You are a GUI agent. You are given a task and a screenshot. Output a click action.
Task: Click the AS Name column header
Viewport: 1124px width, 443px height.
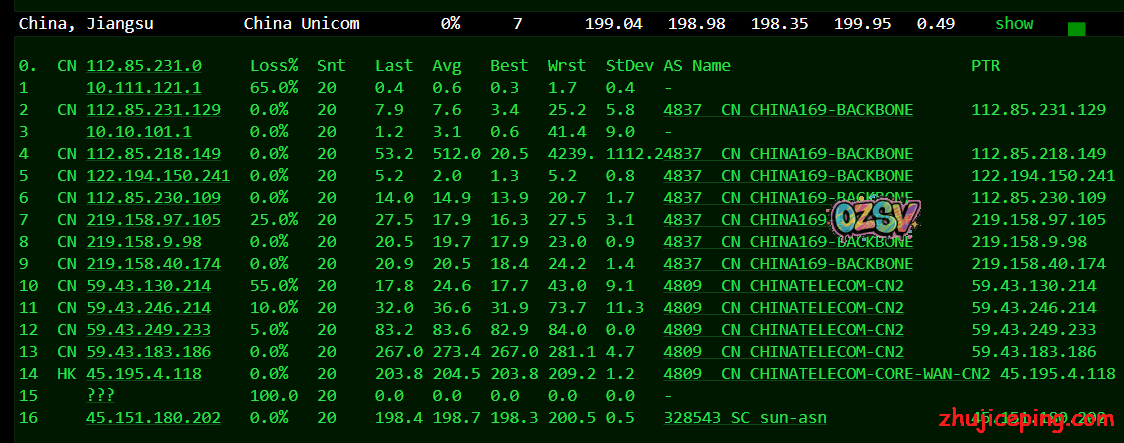[x=697, y=66]
